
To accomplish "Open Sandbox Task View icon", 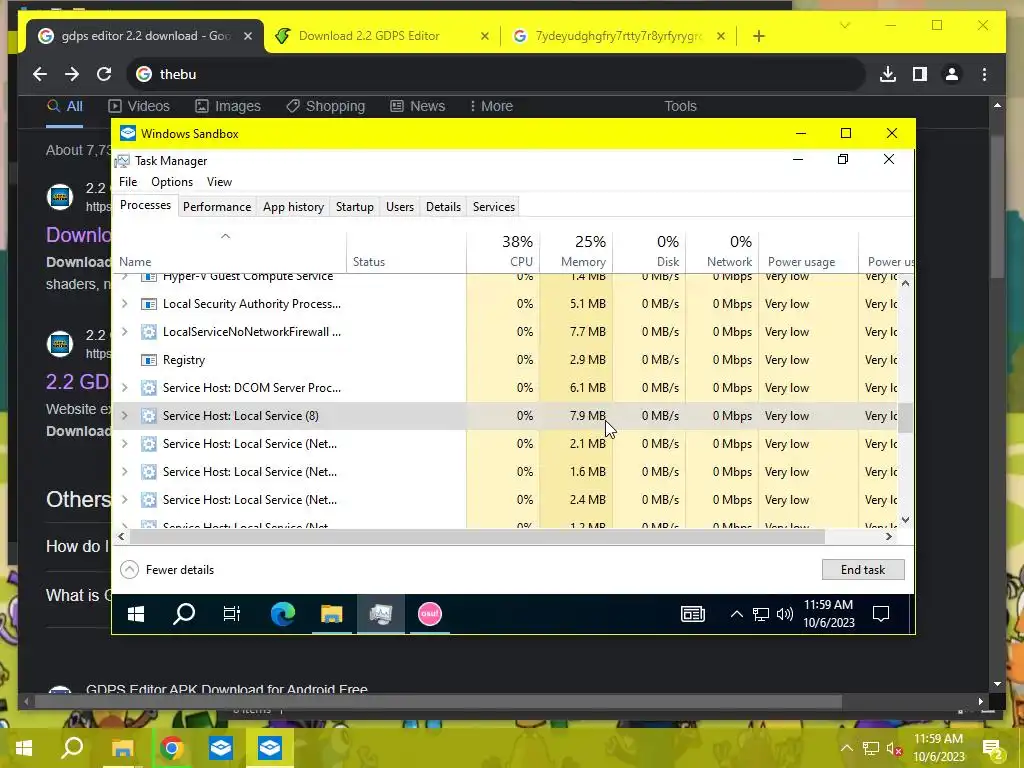I will pos(232,614).
